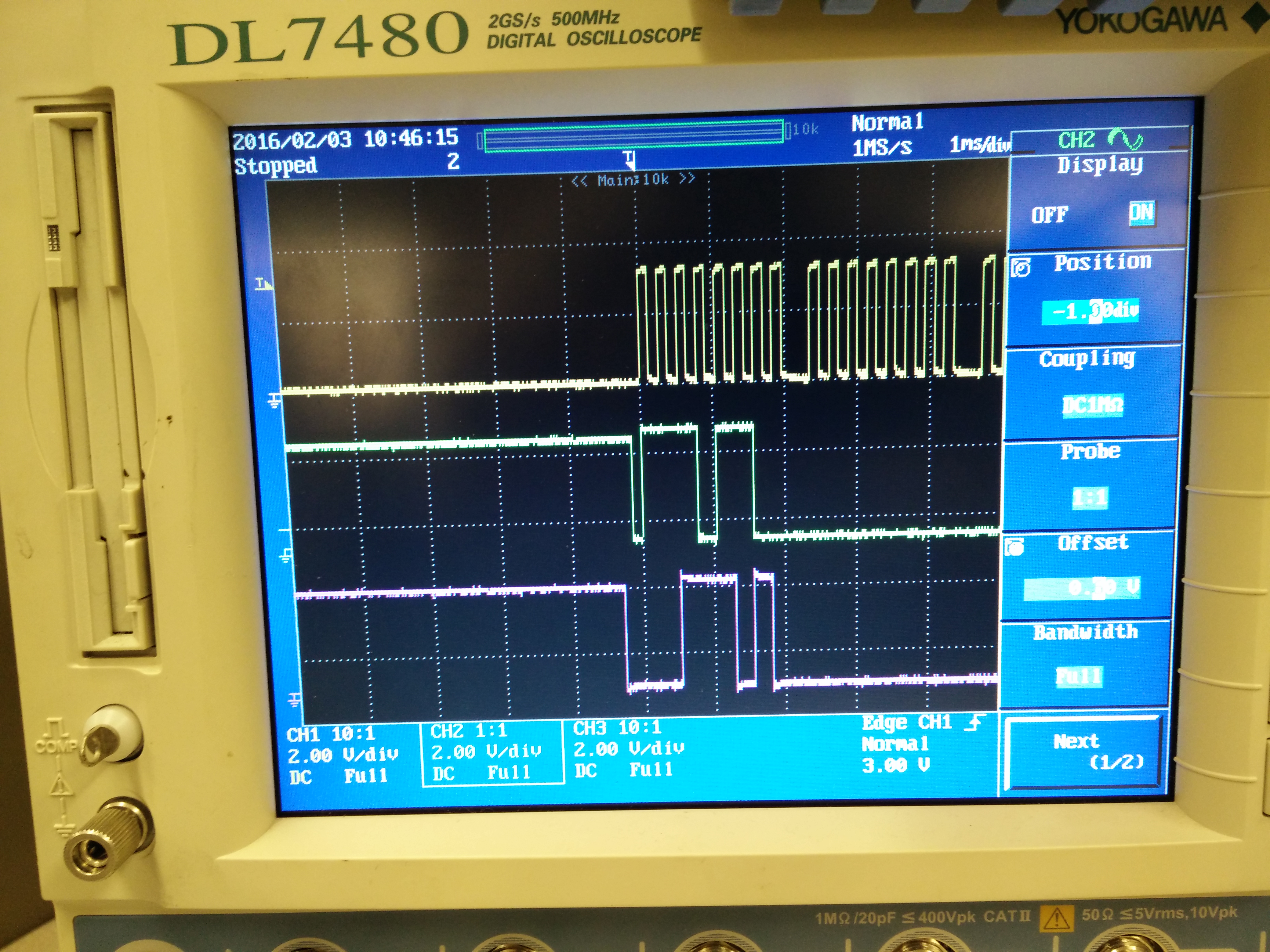Select the OFF display option for CH2

tap(1050, 215)
